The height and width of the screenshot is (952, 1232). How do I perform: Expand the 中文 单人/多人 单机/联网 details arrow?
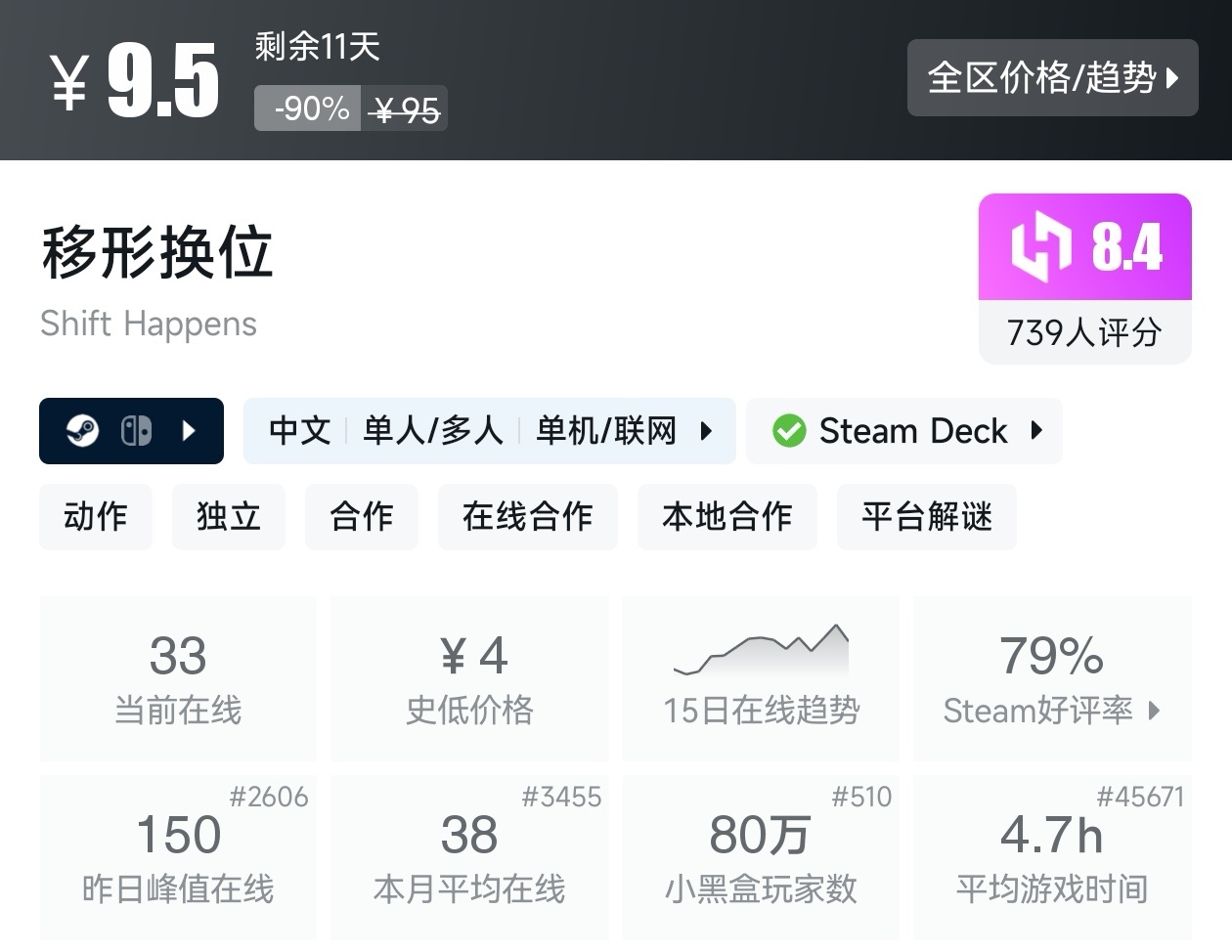click(x=706, y=431)
